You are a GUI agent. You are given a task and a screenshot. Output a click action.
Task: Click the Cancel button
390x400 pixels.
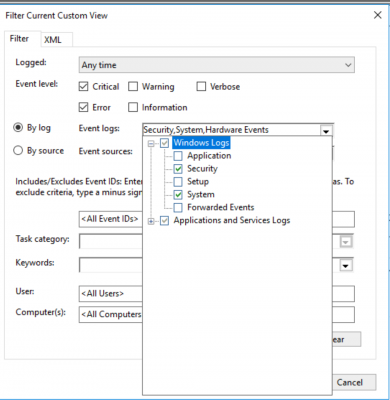coord(349,382)
